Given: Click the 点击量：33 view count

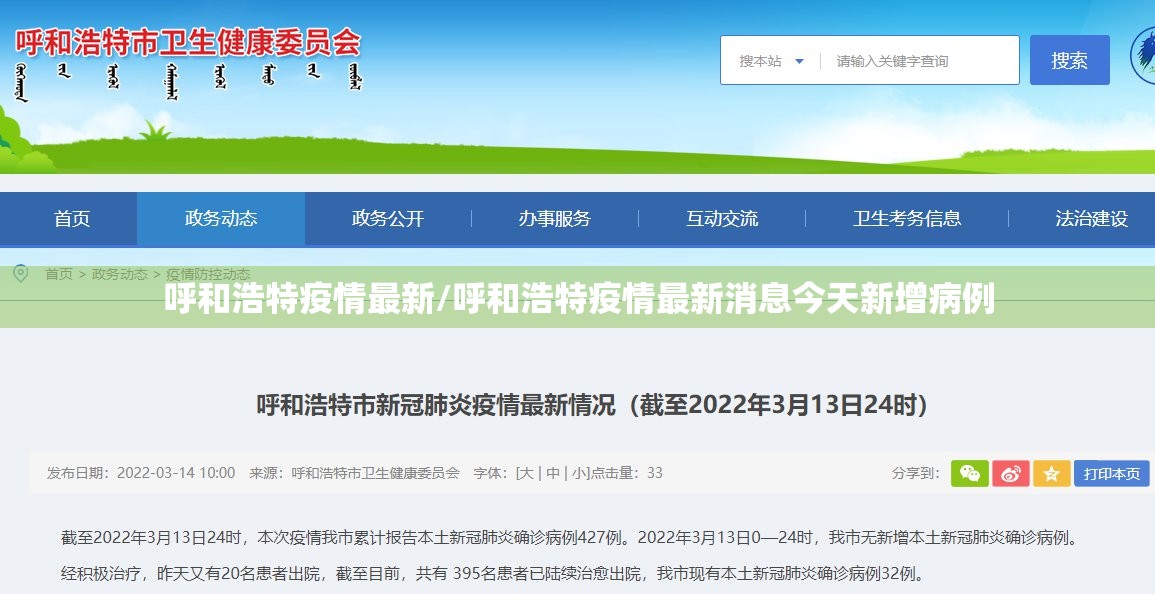Looking at the screenshot, I should pos(628,473).
